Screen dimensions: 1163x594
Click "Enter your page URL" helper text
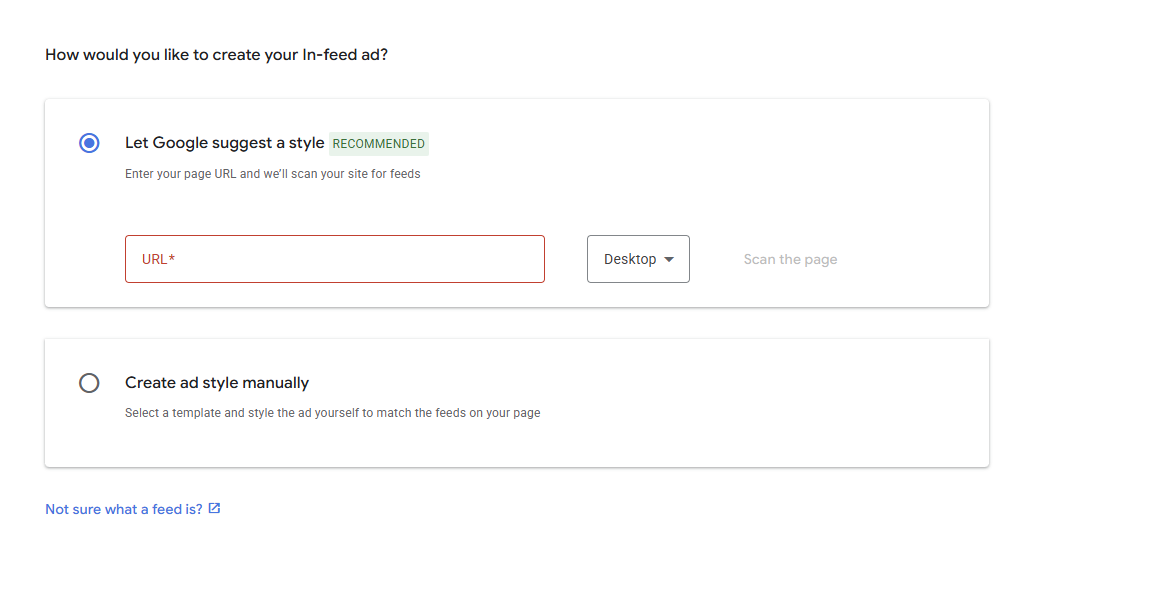(x=272, y=174)
